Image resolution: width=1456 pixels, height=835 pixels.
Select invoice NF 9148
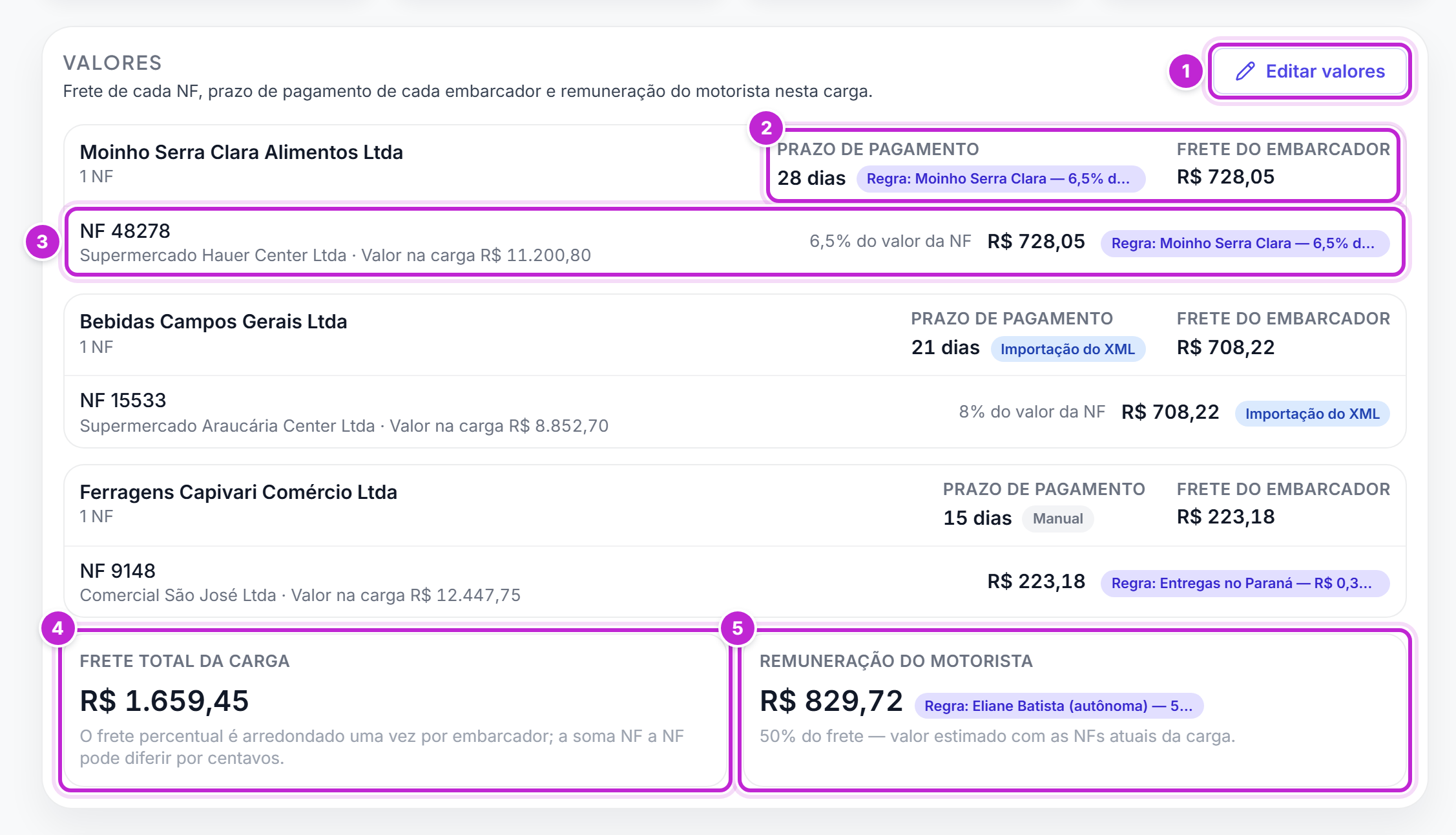pyautogui.click(x=118, y=571)
